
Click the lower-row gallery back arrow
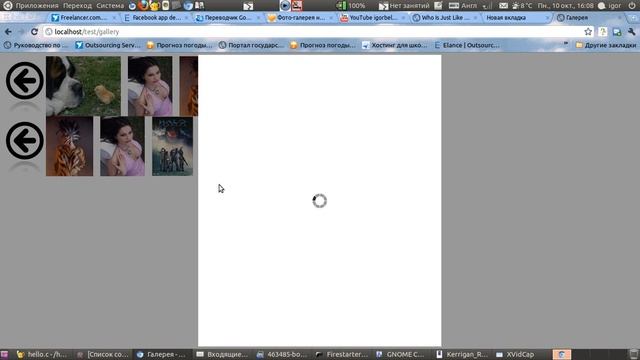click(24, 140)
